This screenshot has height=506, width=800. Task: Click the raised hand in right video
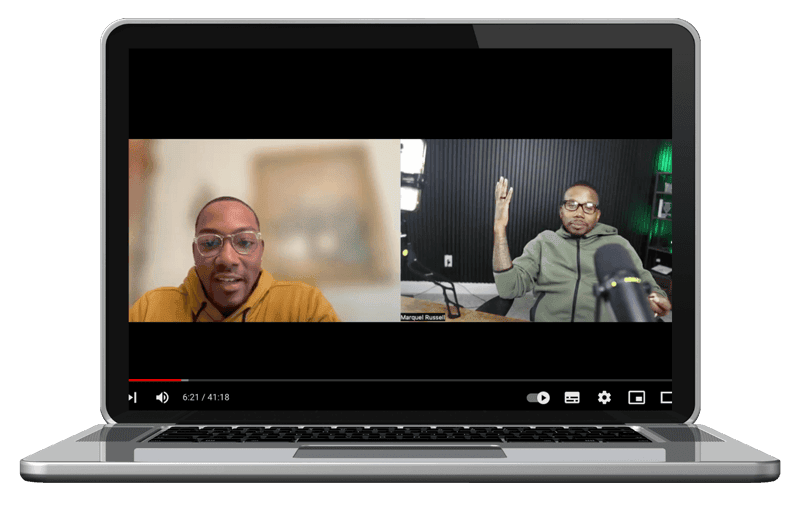(503, 193)
